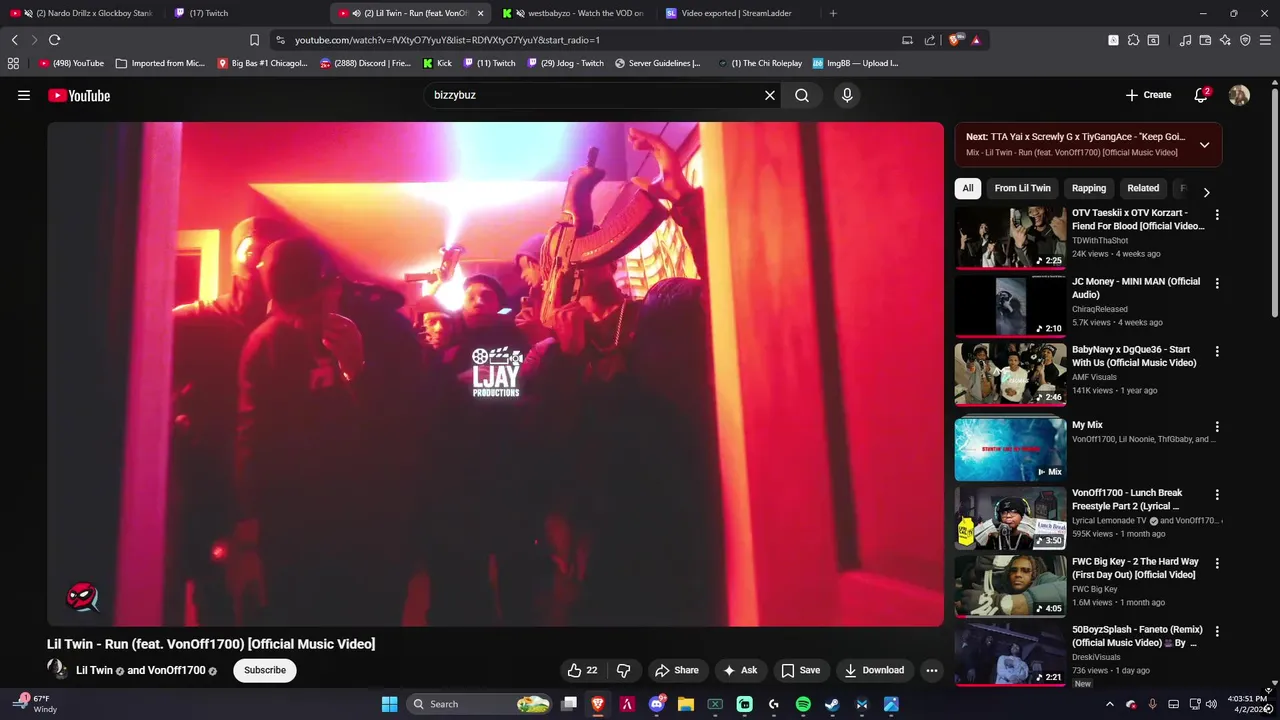Share the Run music video
This screenshot has height=720, width=1280.
coord(677,670)
